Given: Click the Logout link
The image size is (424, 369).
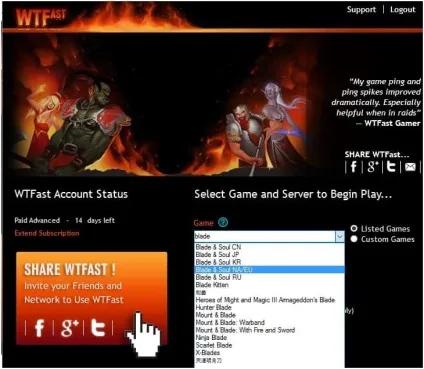Looking at the screenshot, I should 403,10.
